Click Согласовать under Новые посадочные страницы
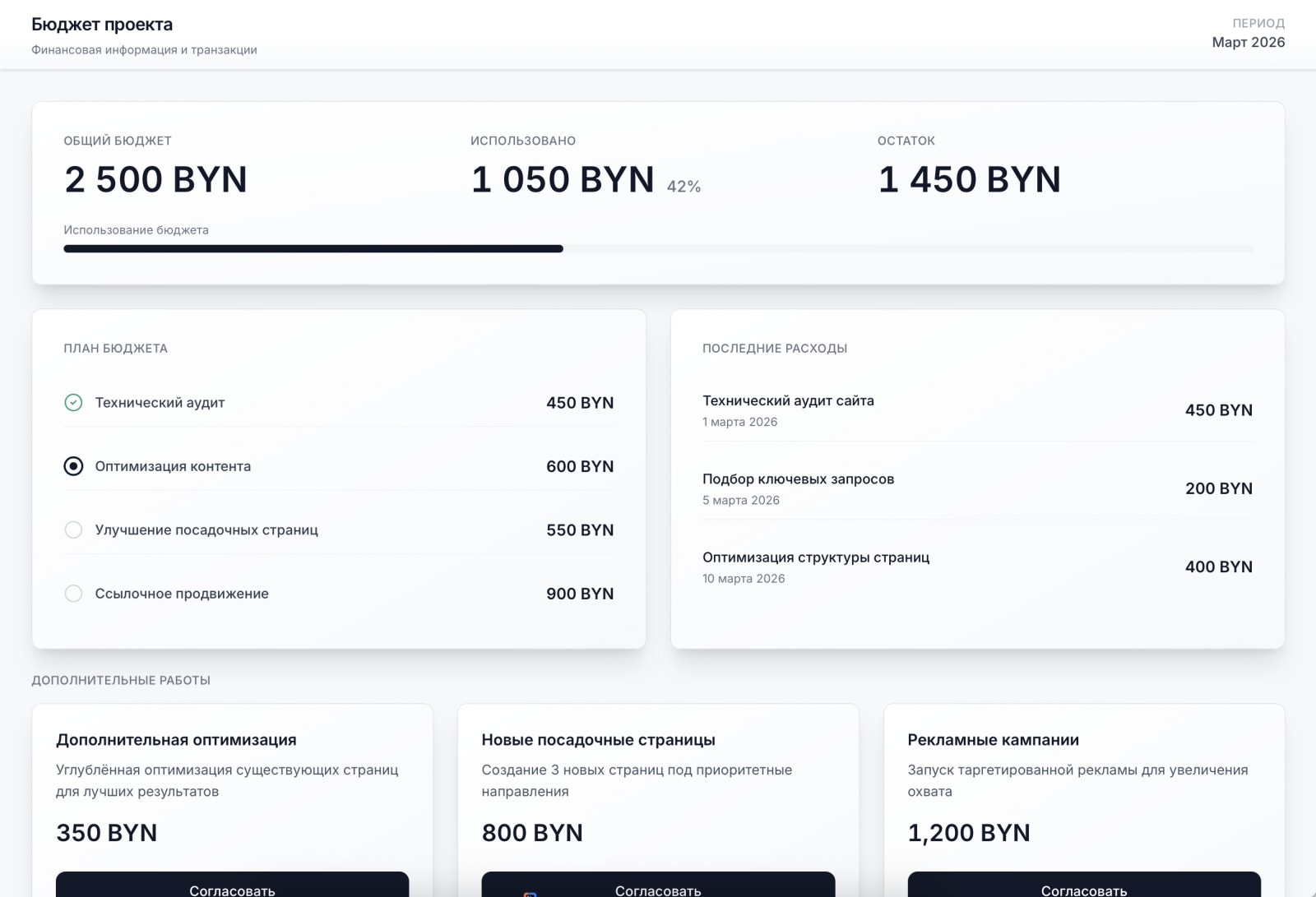 click(658, 885)
